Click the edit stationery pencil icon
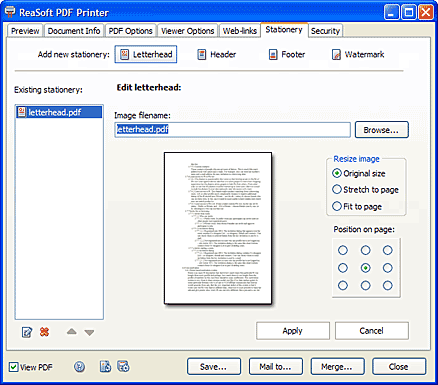Screen dimensions: 438x385 click(27, 332)
